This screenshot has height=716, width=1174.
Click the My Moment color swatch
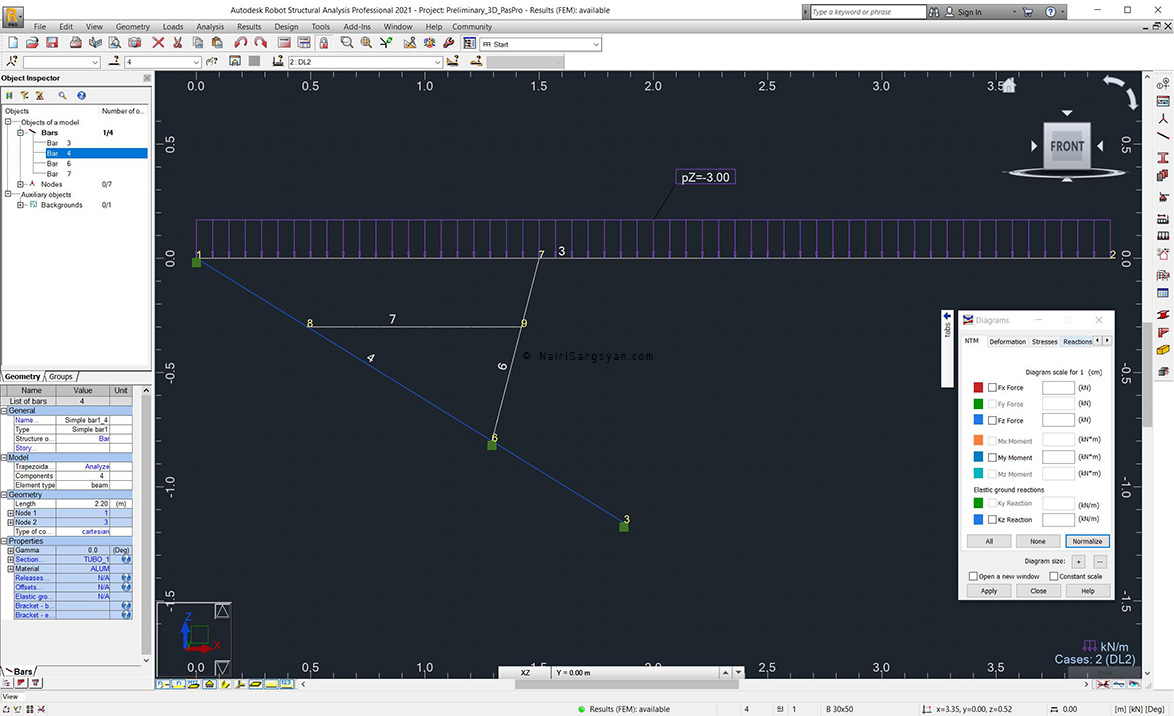coord(978,457)
